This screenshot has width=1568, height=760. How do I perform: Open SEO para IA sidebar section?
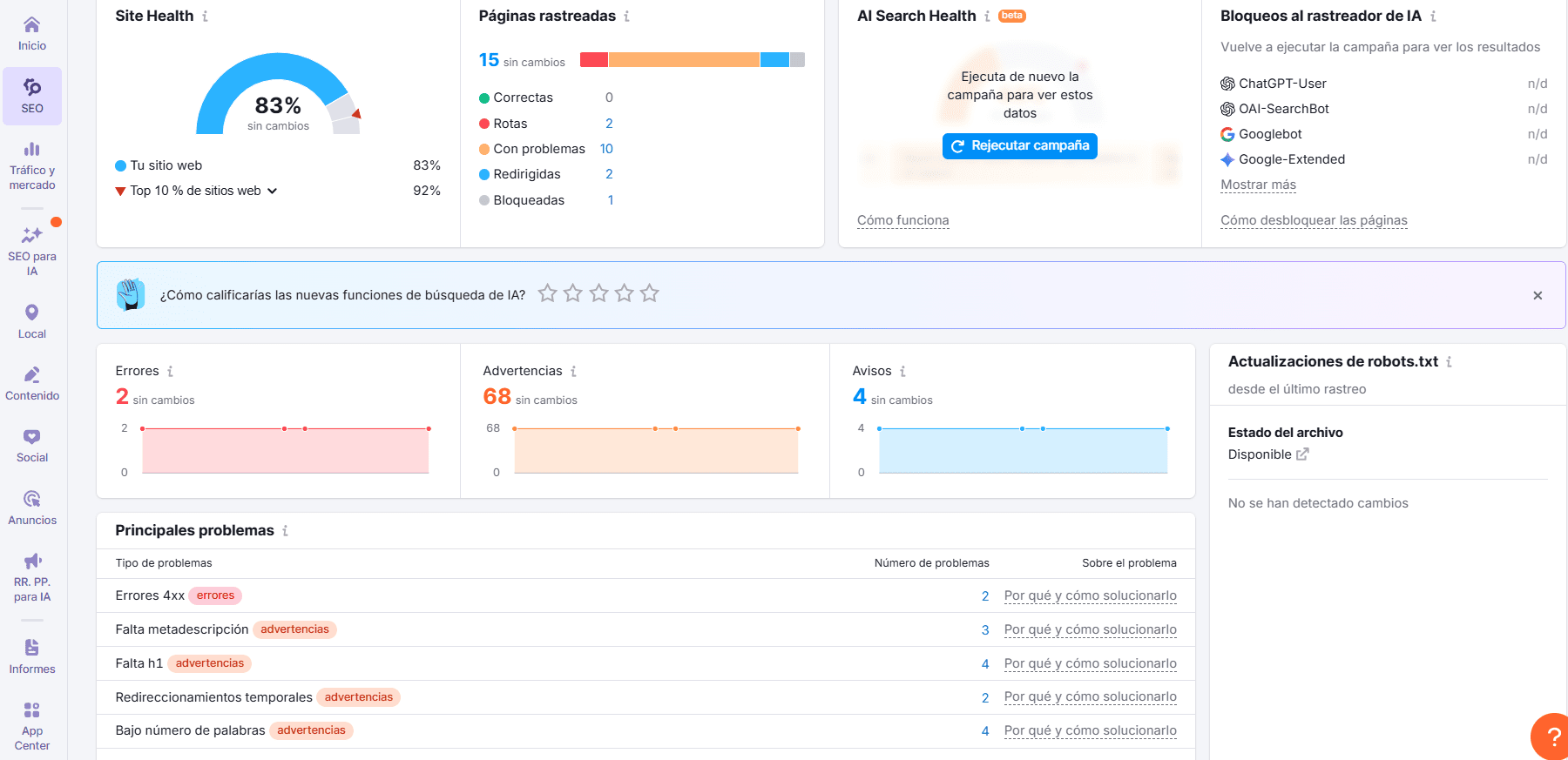pyautogui.click(x=32, y=251)
